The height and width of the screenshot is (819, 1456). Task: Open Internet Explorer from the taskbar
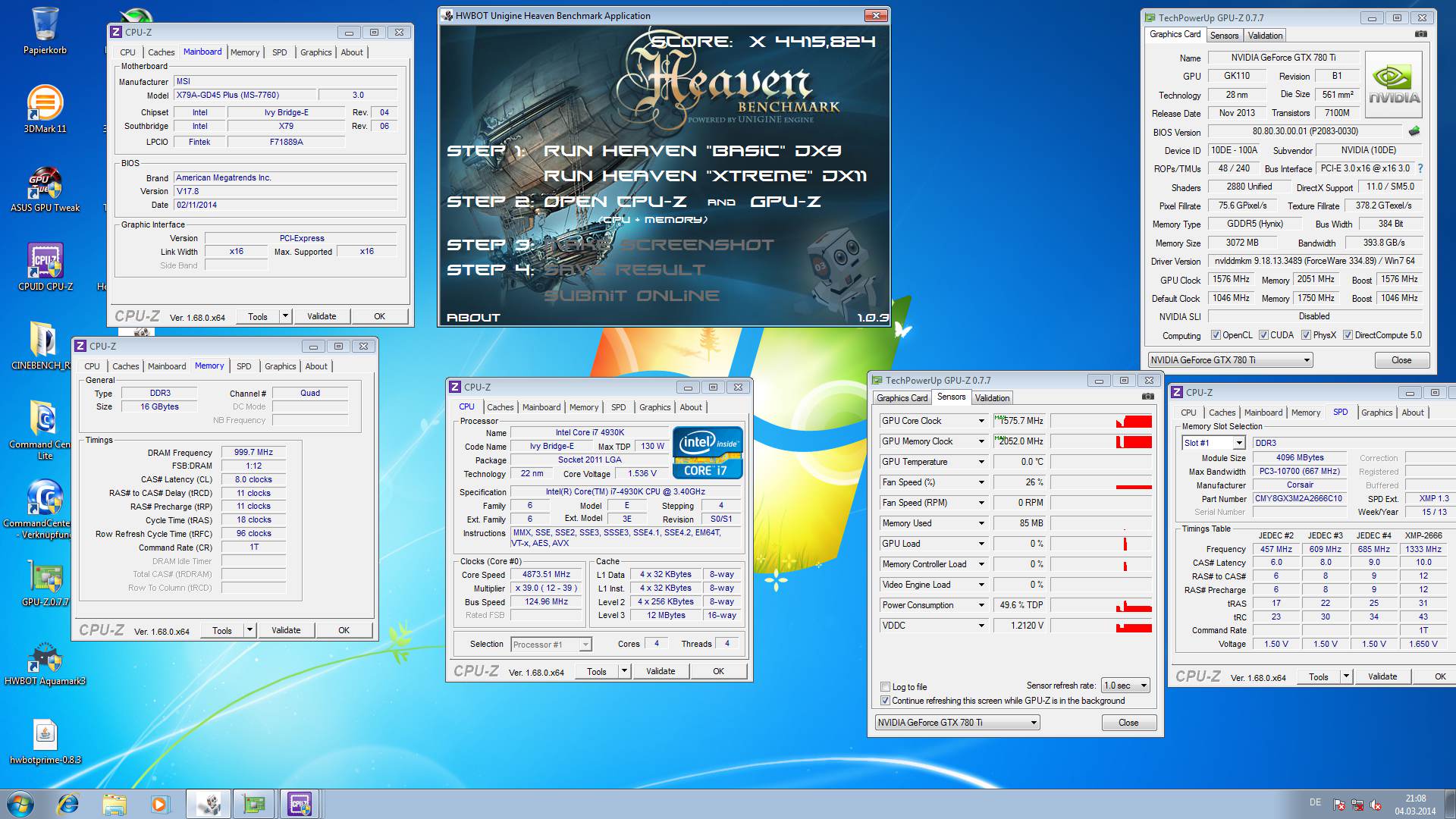click(69, 804)
